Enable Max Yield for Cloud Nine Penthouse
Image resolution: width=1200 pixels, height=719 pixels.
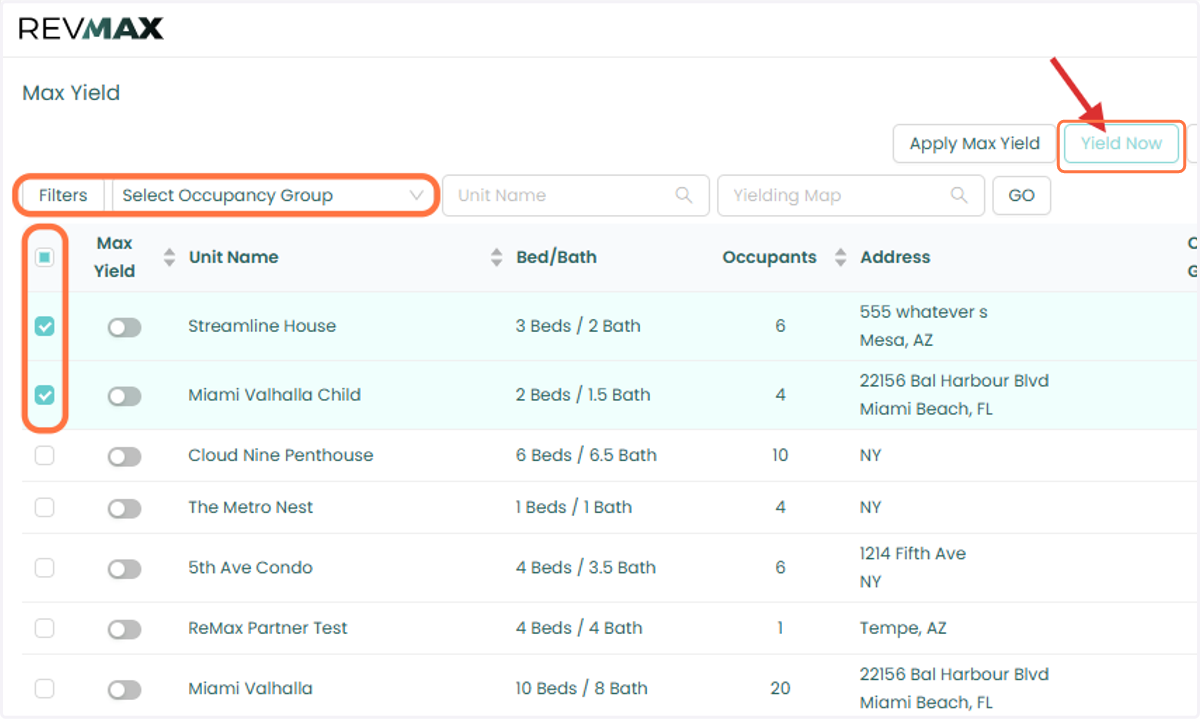(x=125, y=456)
